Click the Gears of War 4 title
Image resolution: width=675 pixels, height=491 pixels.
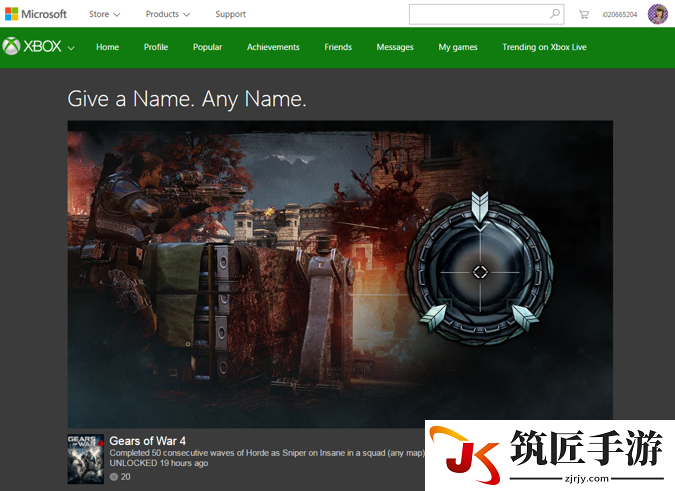(x=148, y=441)
